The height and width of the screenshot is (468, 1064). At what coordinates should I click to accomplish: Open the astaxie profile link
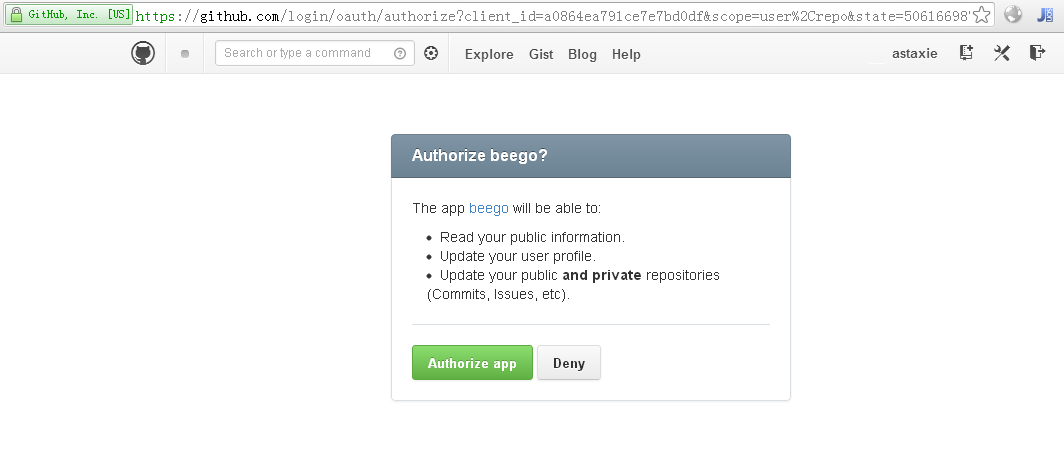pos(914,54)
